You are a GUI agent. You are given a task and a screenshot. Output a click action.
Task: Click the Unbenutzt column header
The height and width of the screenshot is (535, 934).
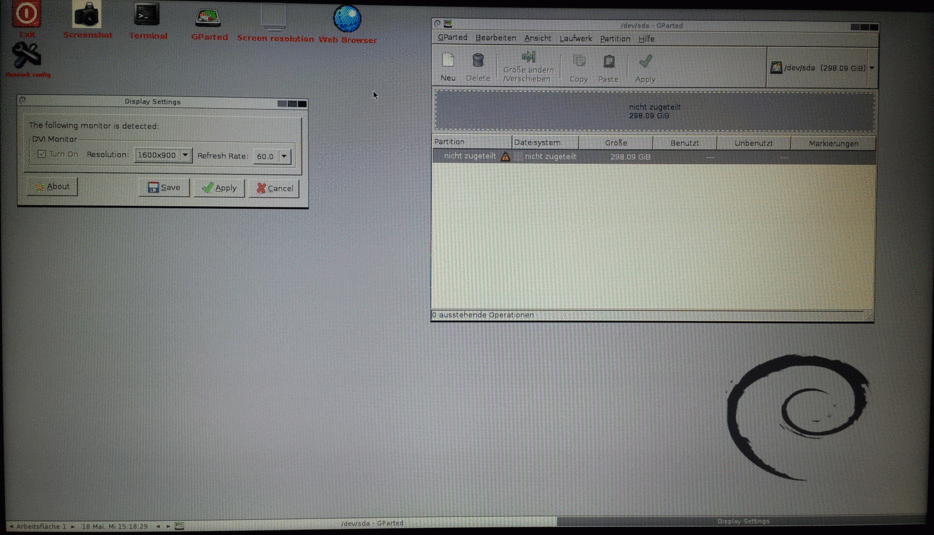point(754,143)
